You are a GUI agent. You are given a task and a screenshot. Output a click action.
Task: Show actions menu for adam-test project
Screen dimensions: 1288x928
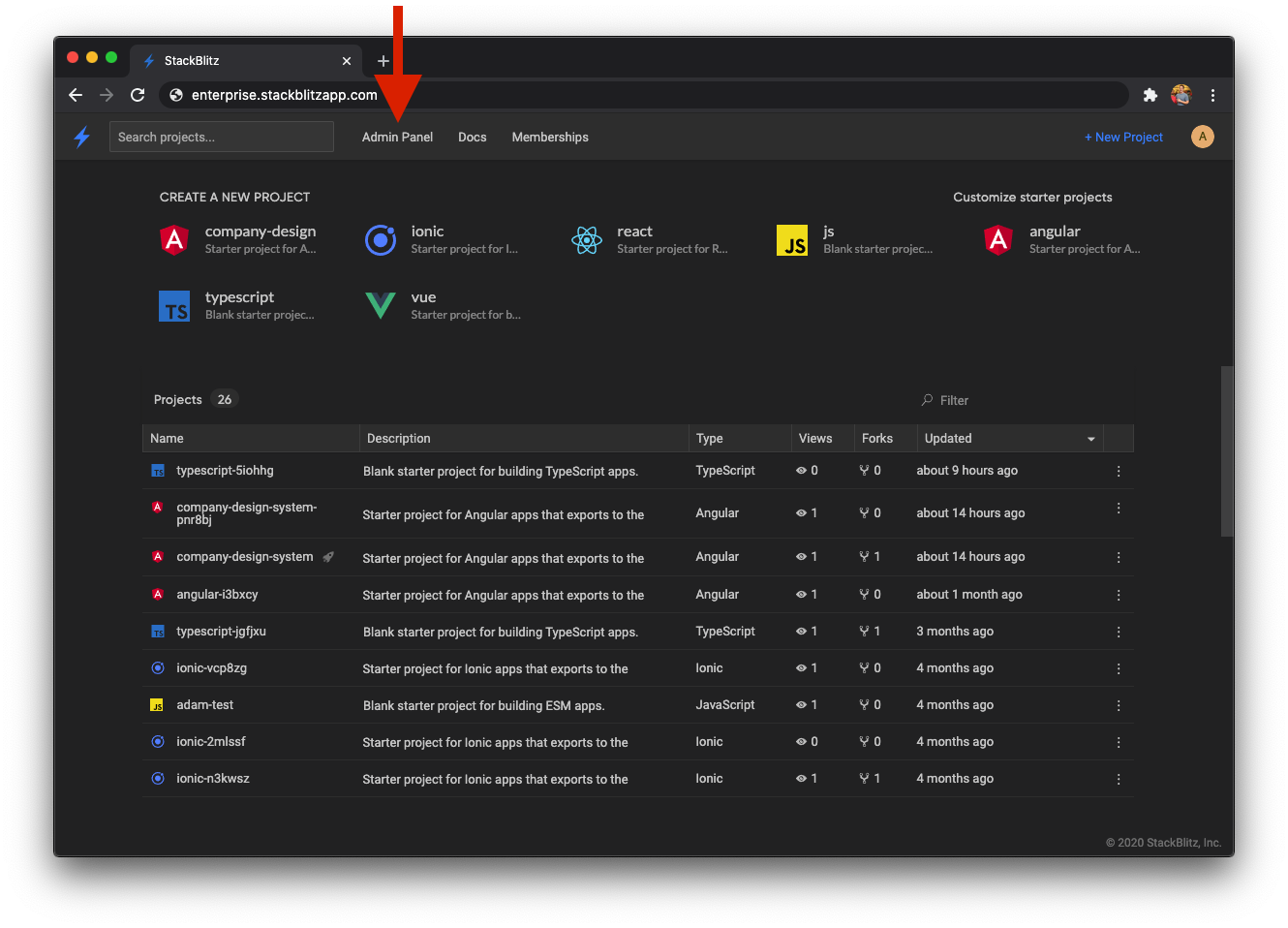(x=1119, y=705)
